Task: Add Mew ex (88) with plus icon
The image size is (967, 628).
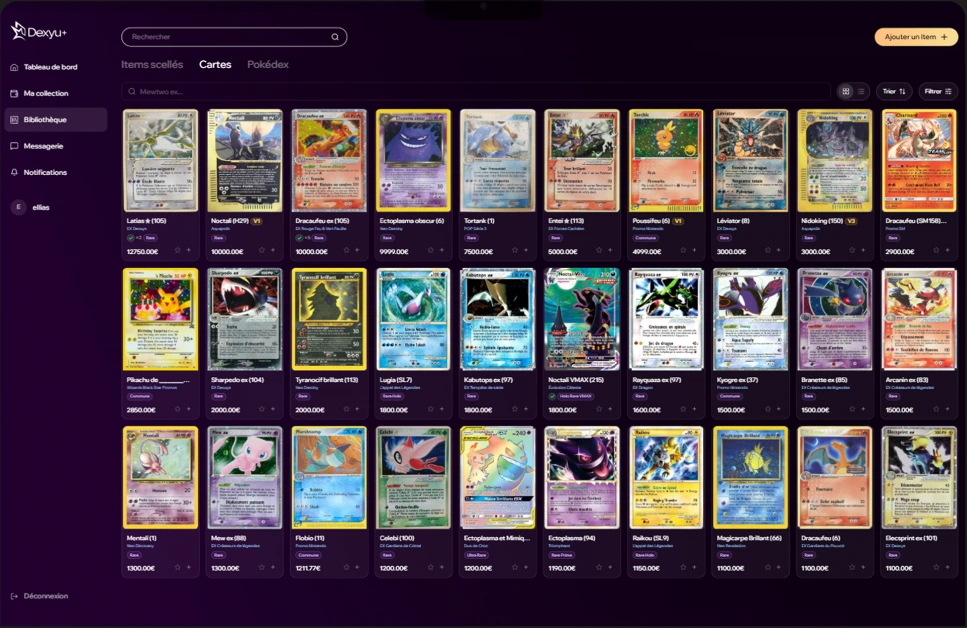Action: click(x=273, y=568)
